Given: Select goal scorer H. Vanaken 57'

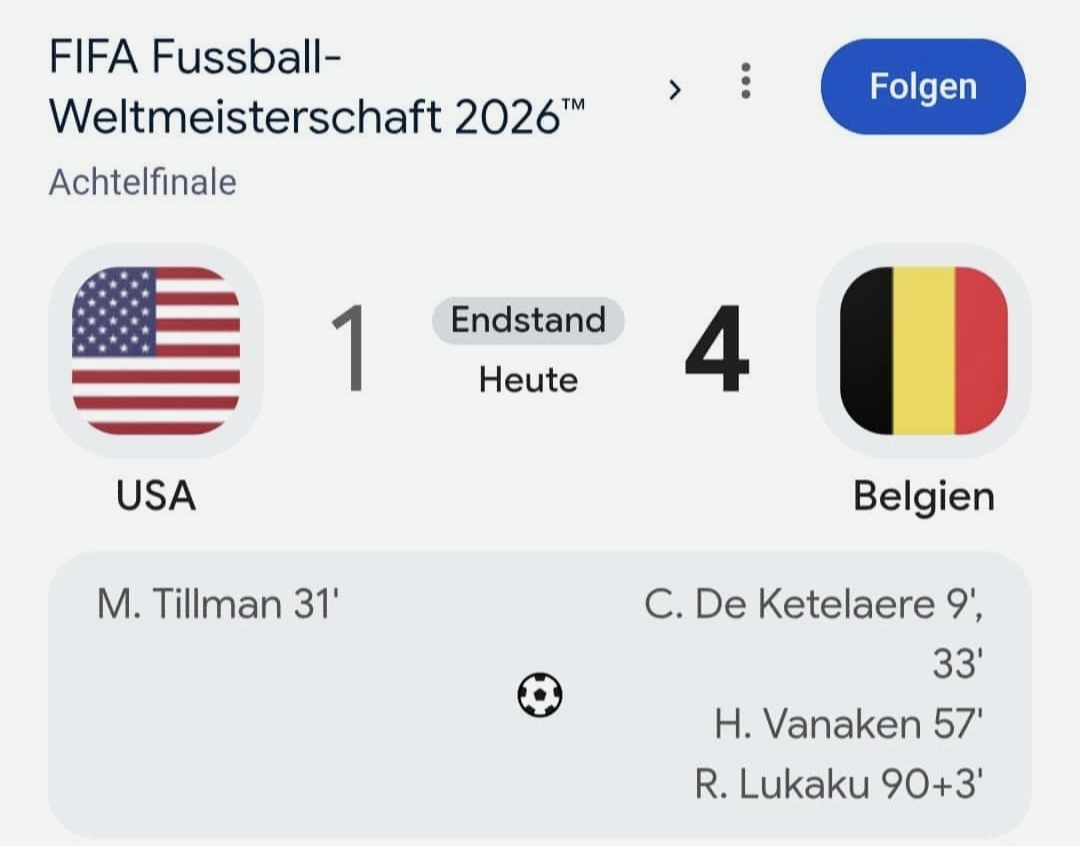Looking at the screenshot, I should click(849, 724).
